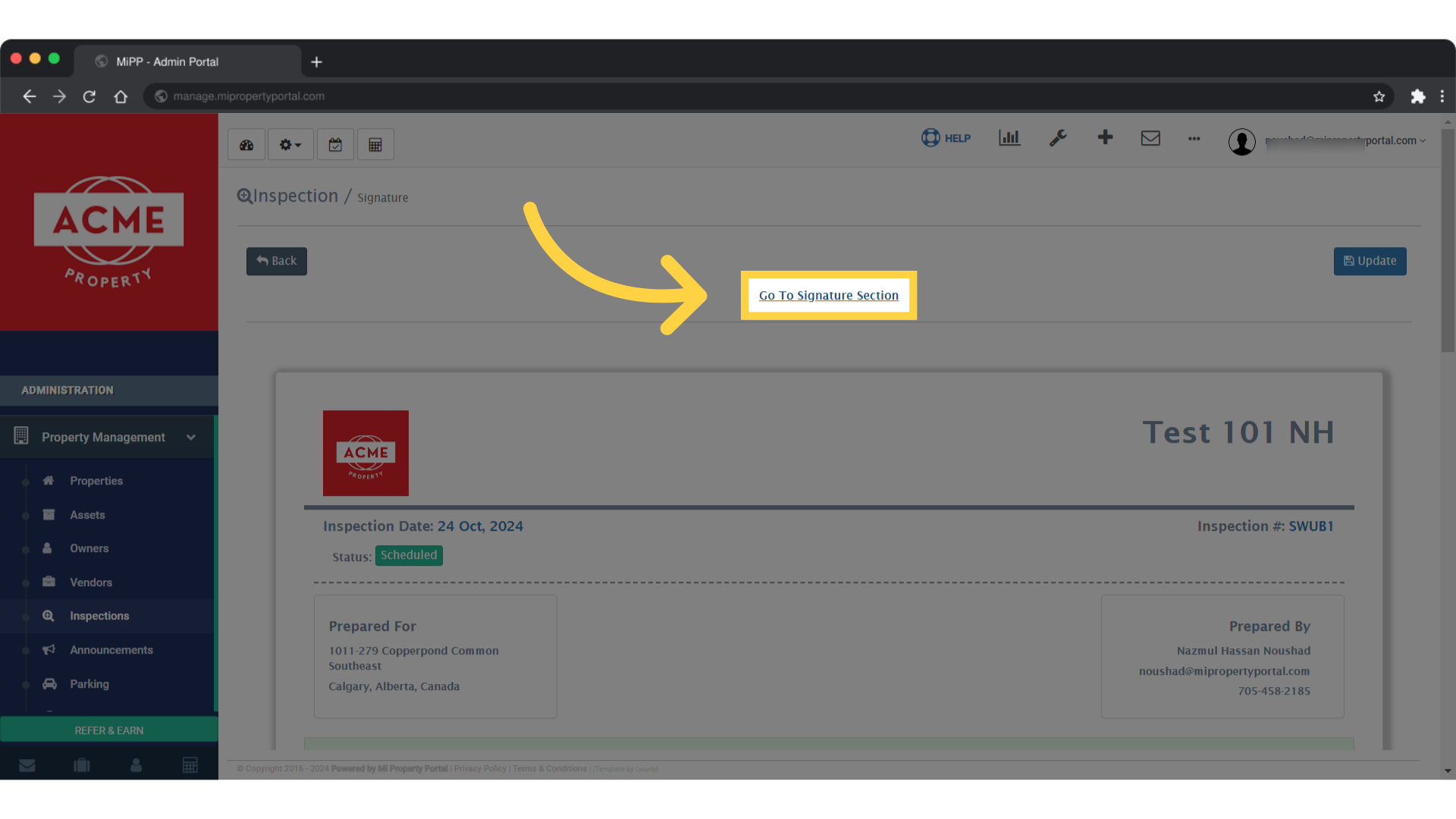Click the briefcase icon in sidebar footer

(81, 765)
